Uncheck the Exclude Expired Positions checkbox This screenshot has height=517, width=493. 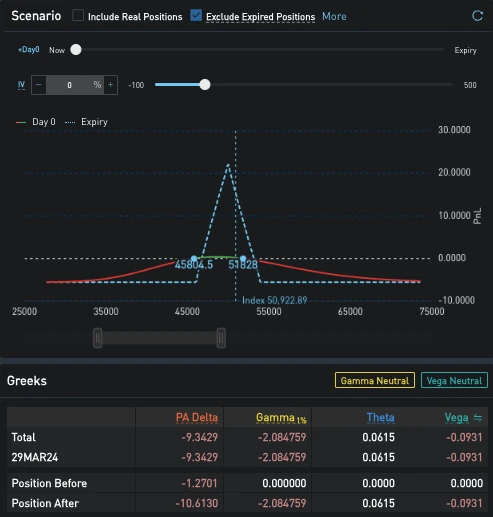pyautogui.click(x=196, y=15)
